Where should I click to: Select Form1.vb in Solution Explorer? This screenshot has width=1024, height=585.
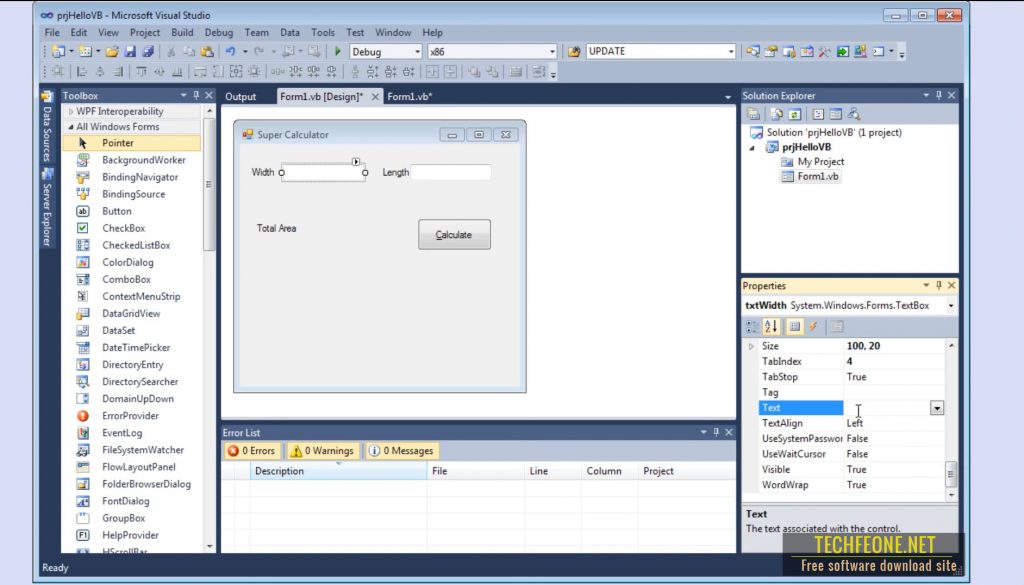point(818,176)
